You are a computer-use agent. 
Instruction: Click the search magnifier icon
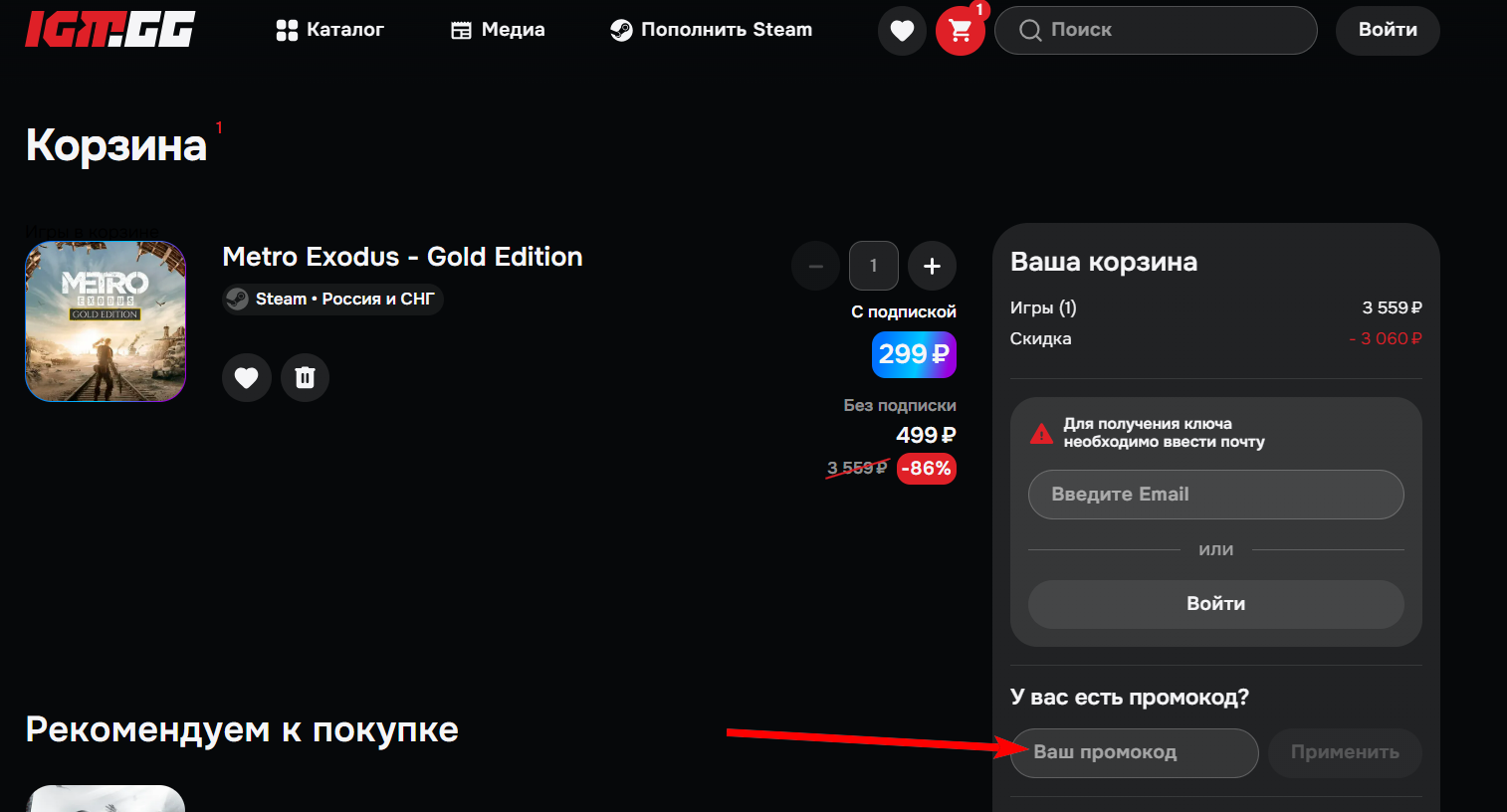pos(1030,31)
